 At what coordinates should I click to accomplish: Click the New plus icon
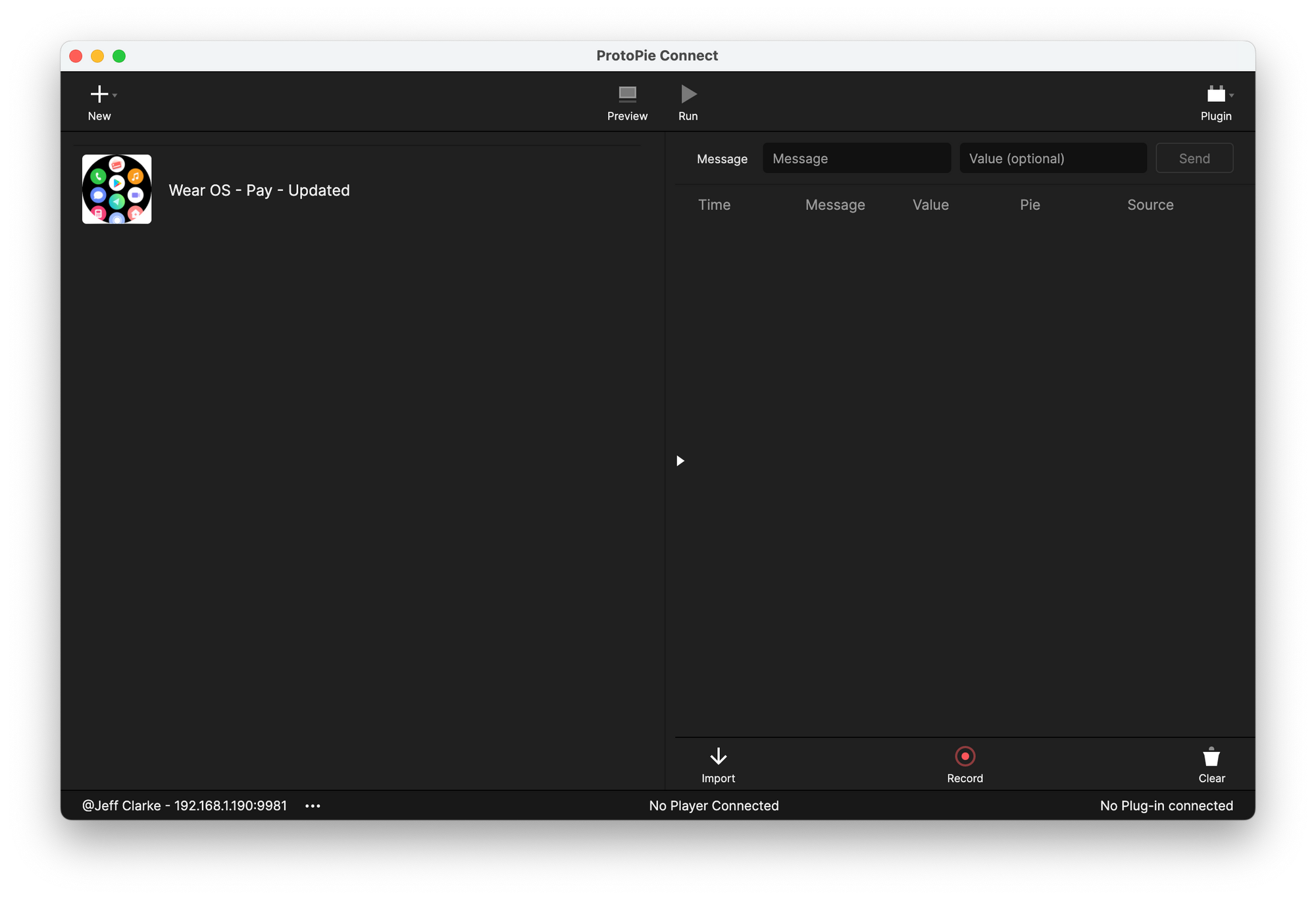99,94
